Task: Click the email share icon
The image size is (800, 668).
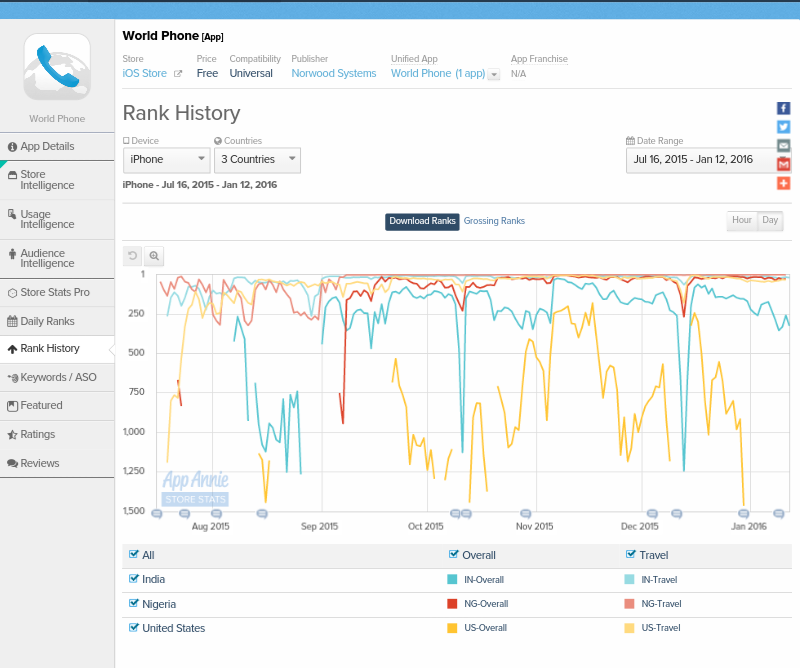Action: (x=784, y=145)
